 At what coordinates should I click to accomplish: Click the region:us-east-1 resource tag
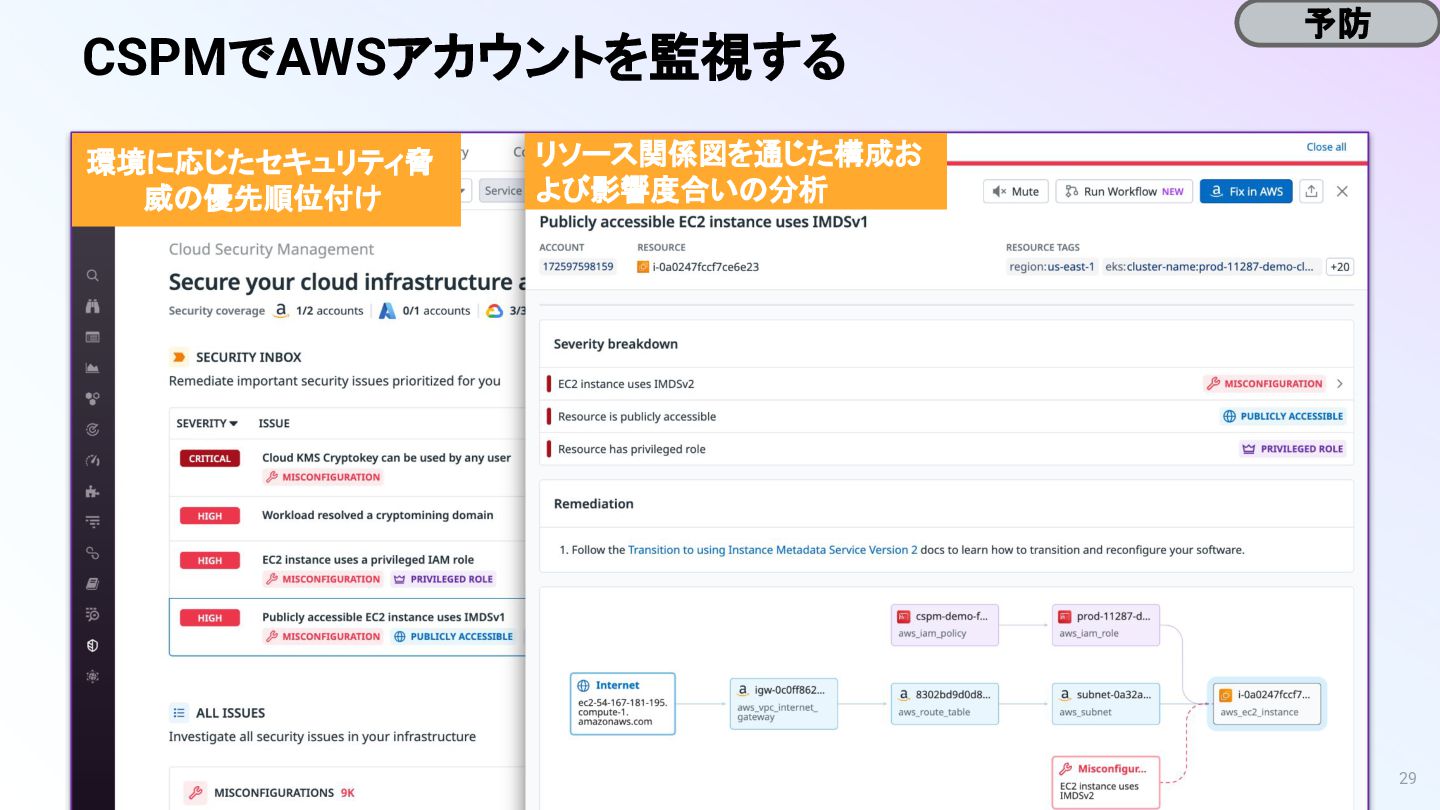click(1052, 267)
